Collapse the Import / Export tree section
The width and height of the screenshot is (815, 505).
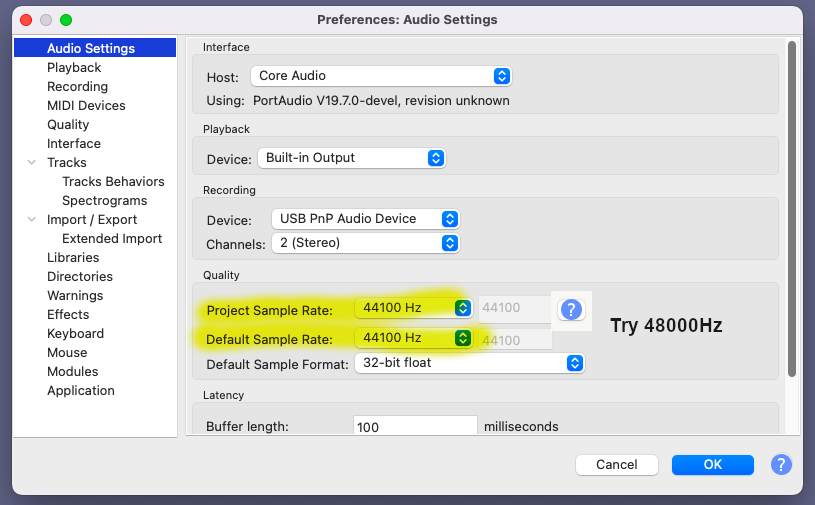[x=32, y=220]
